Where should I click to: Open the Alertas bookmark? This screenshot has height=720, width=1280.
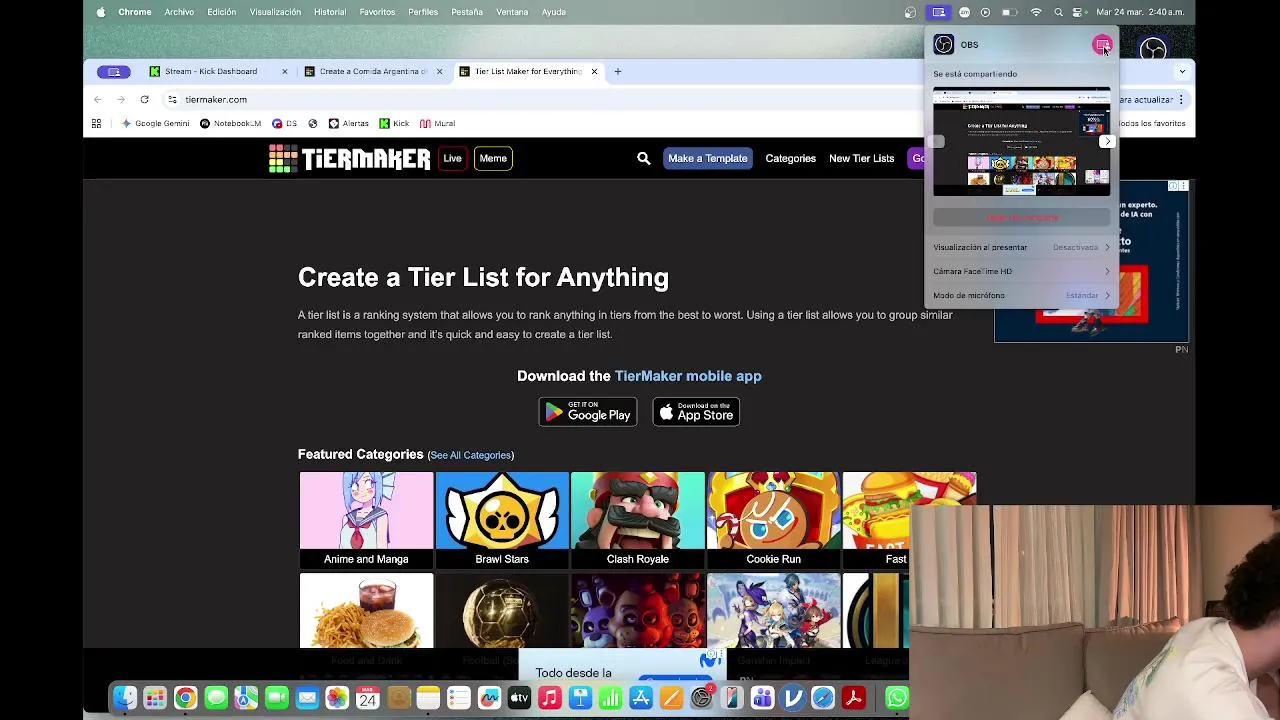pos(348,123)
